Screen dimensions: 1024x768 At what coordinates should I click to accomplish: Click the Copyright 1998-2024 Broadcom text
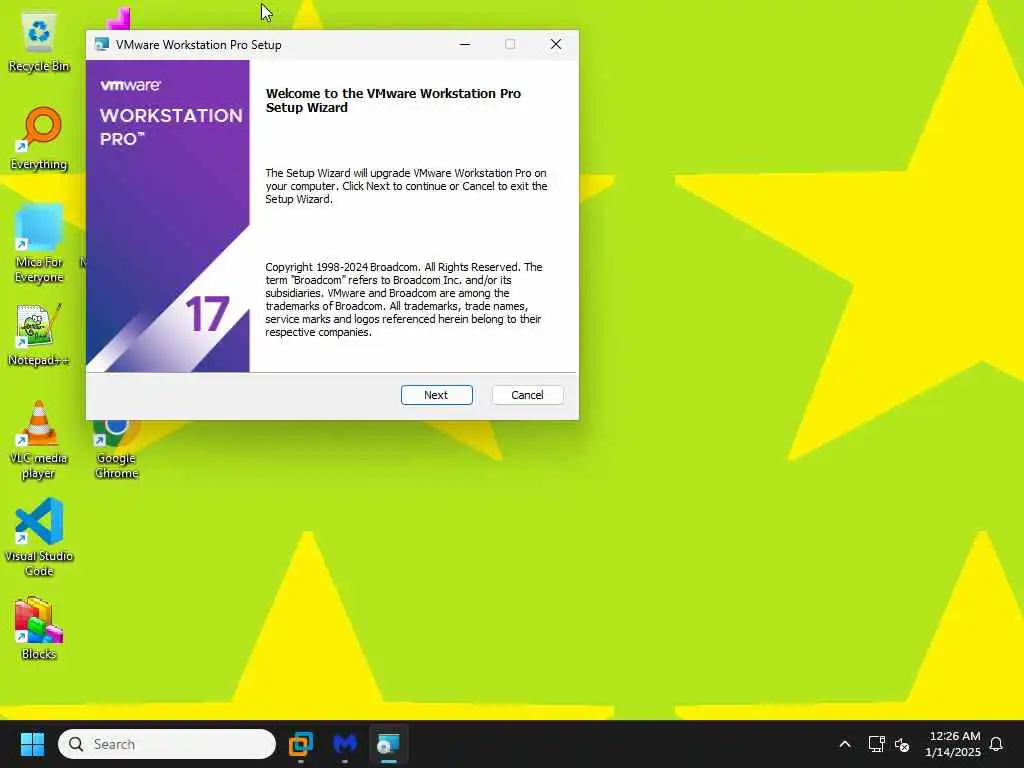(404, 299)
